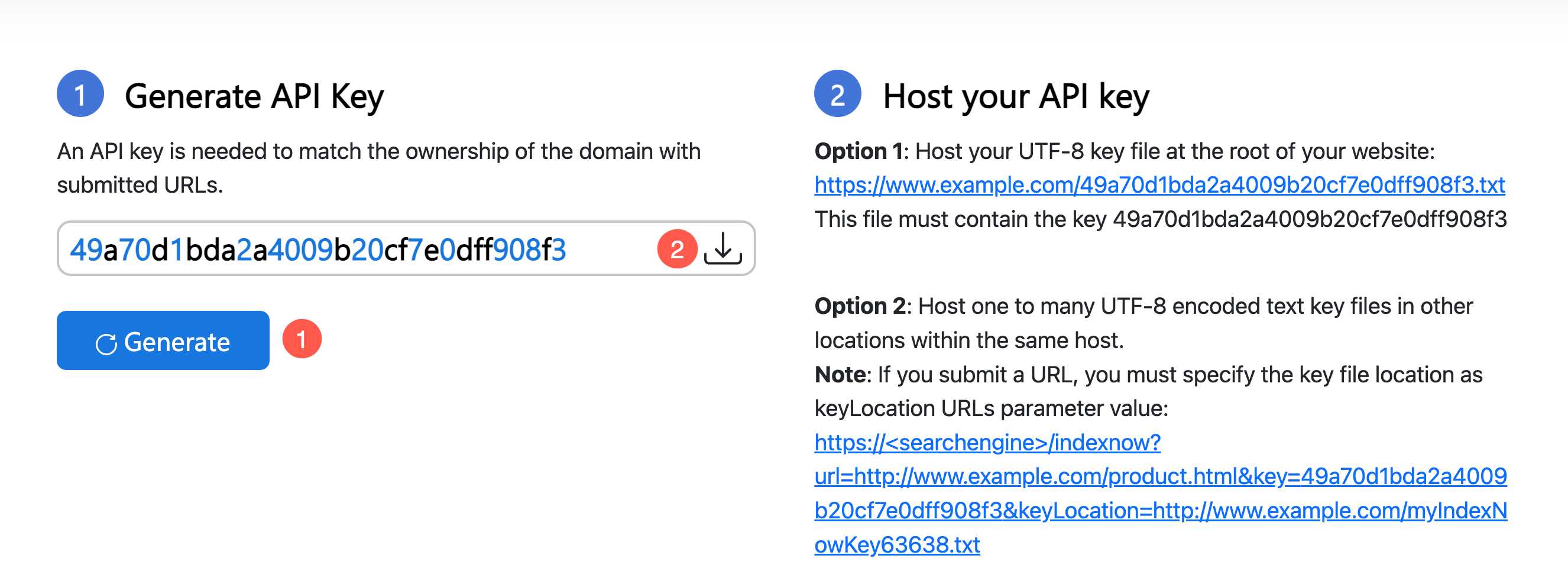
Task: Click red badge 2 beside download icon
Action: 677,249
